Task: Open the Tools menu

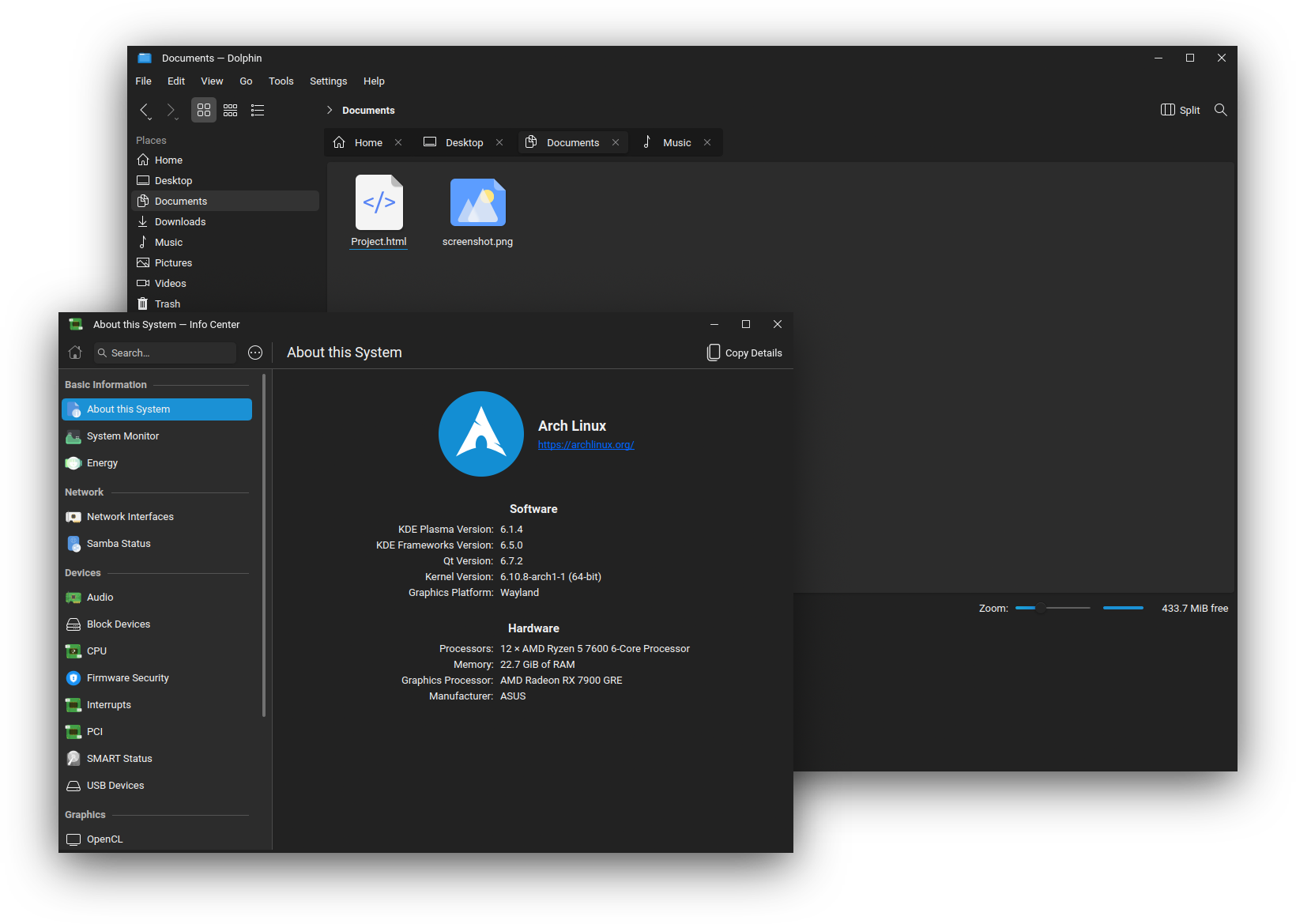Action: 281,81
